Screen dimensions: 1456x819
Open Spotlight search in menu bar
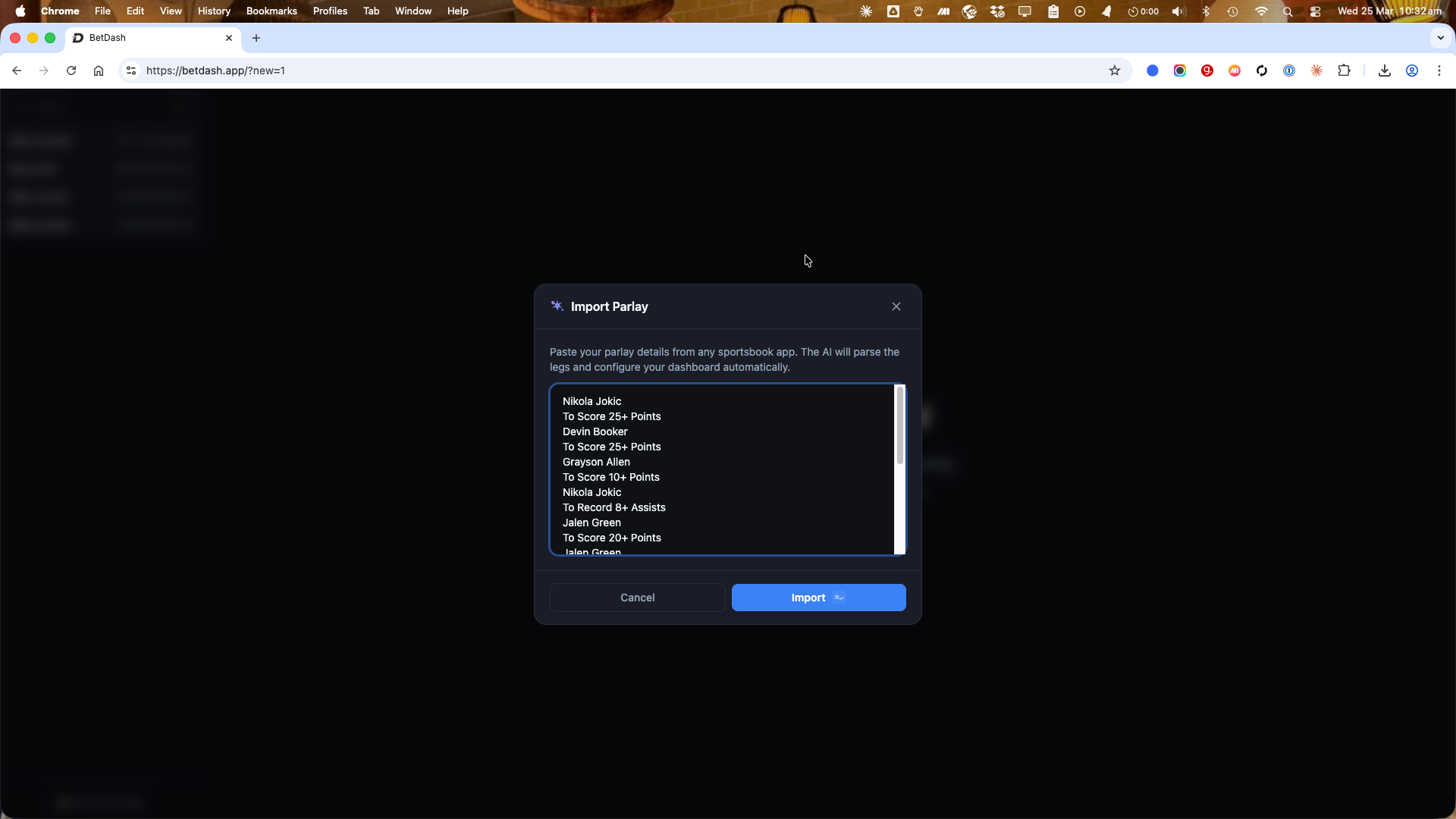click(1288, 11)
